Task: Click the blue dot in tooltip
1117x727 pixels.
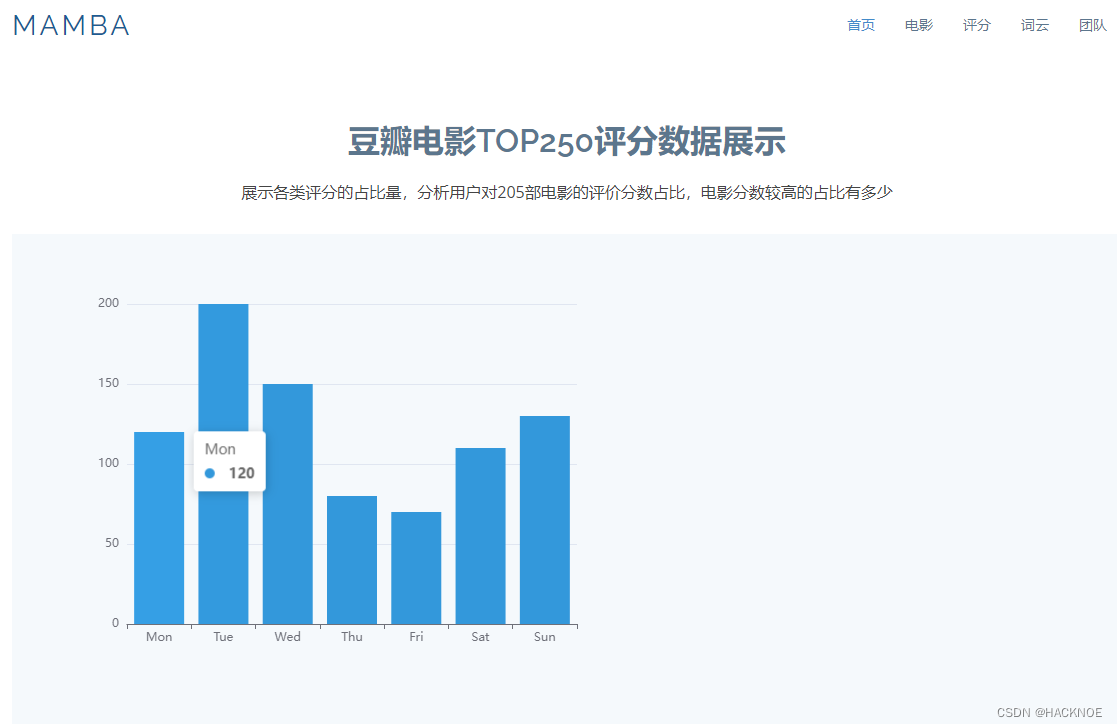Action: pyautogui.click(x=209, y=474)
